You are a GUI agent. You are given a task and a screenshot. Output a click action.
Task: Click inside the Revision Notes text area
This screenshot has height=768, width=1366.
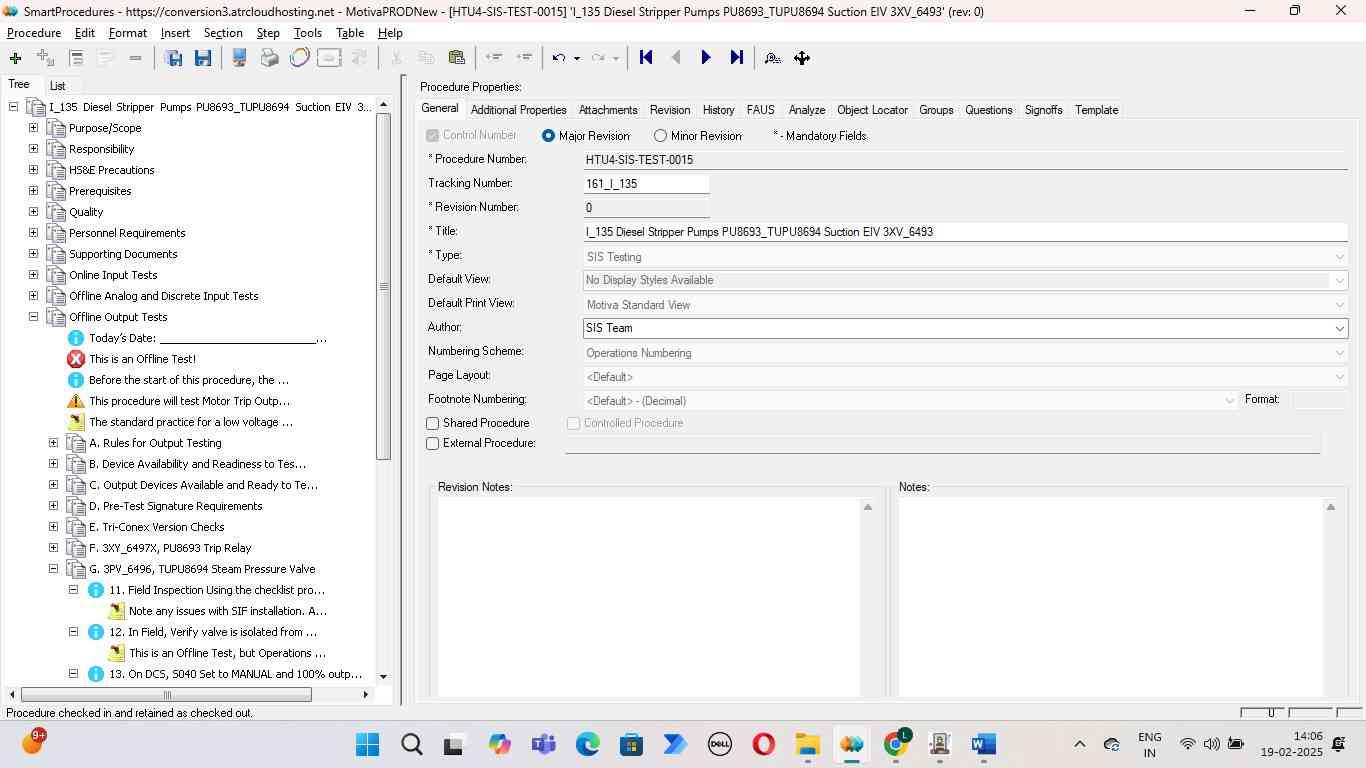(x=649, y=597)
